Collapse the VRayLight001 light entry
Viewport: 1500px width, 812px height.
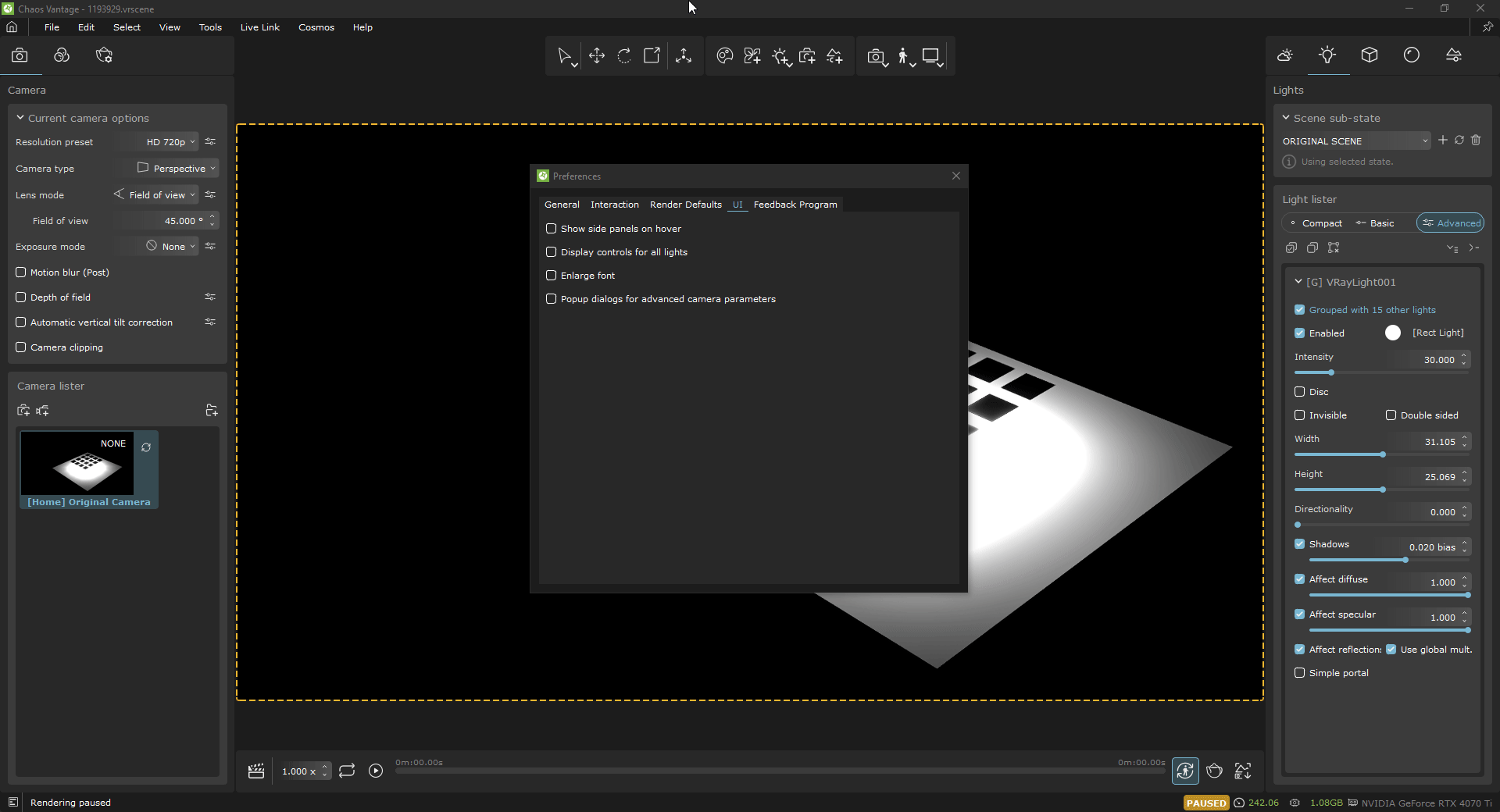coord(1298,282)
